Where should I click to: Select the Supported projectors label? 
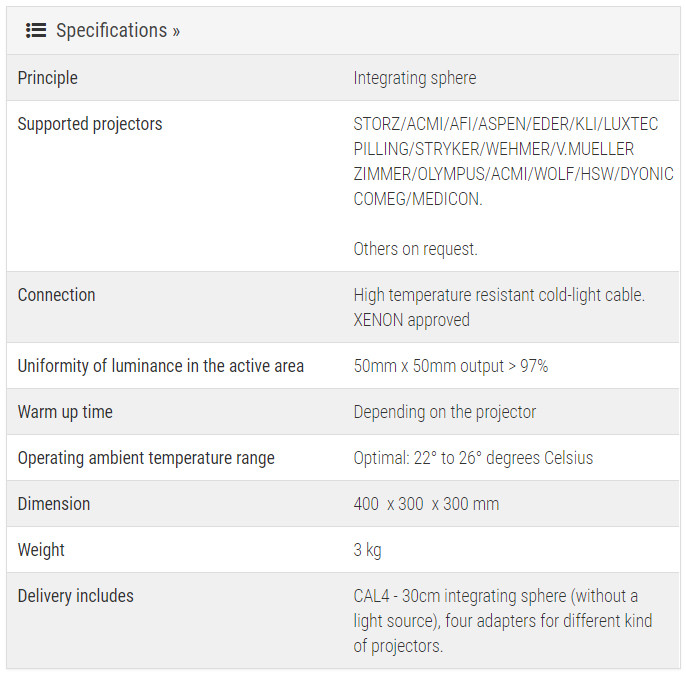click(x=89, y=124)
